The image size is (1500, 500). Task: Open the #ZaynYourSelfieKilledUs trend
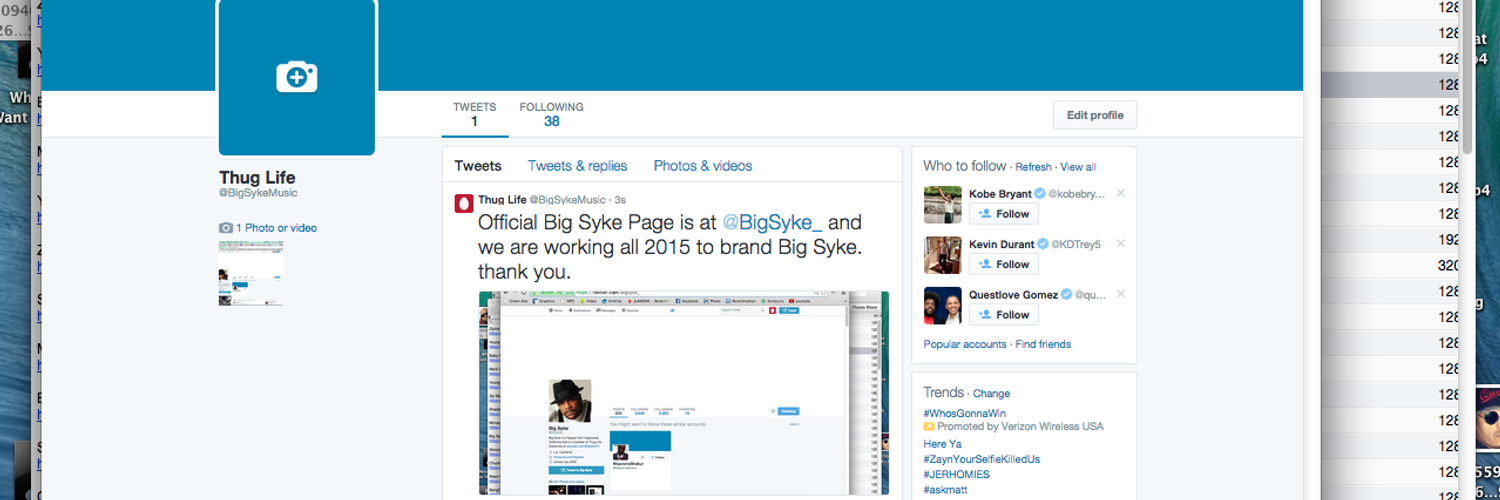click(982, 459)
